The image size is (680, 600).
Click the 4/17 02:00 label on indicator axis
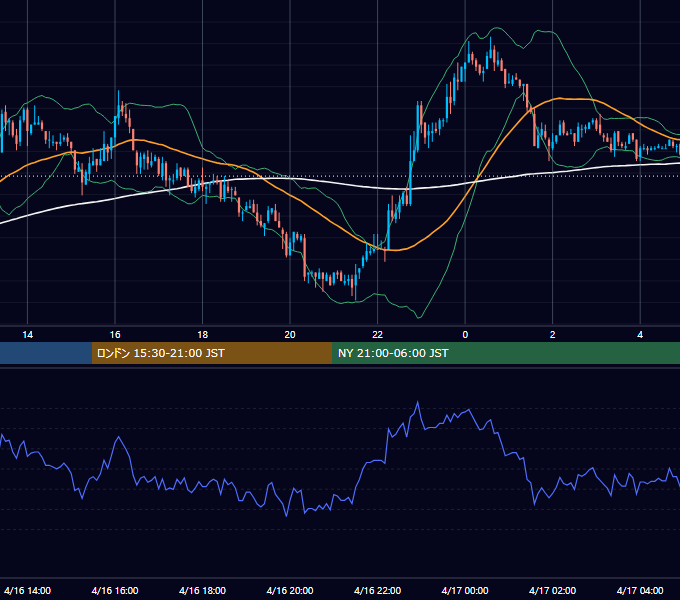(x=552, y=590)
